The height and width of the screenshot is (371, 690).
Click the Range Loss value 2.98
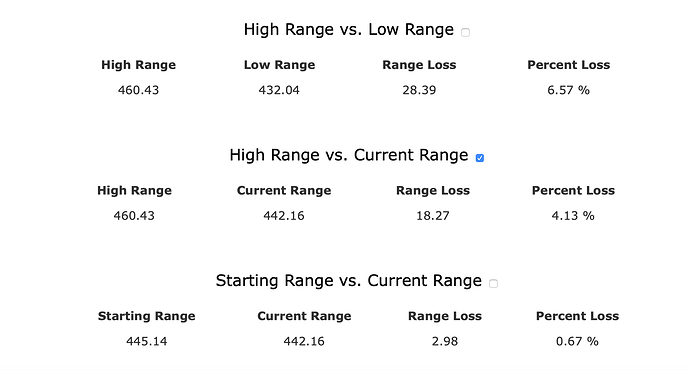pos(444,342)
